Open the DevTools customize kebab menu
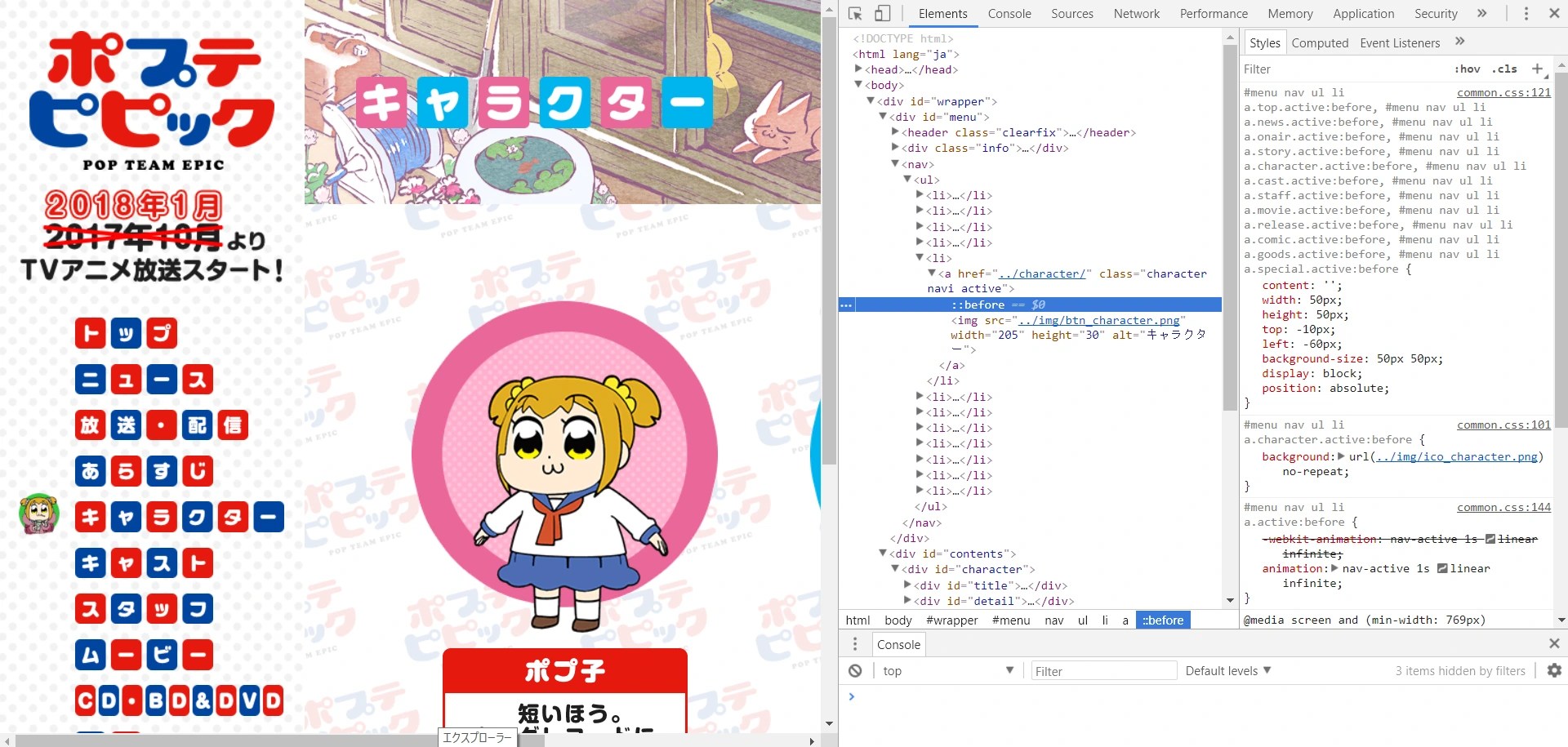This screenshot has height=747, width=1568. (x=1526, y=14)
